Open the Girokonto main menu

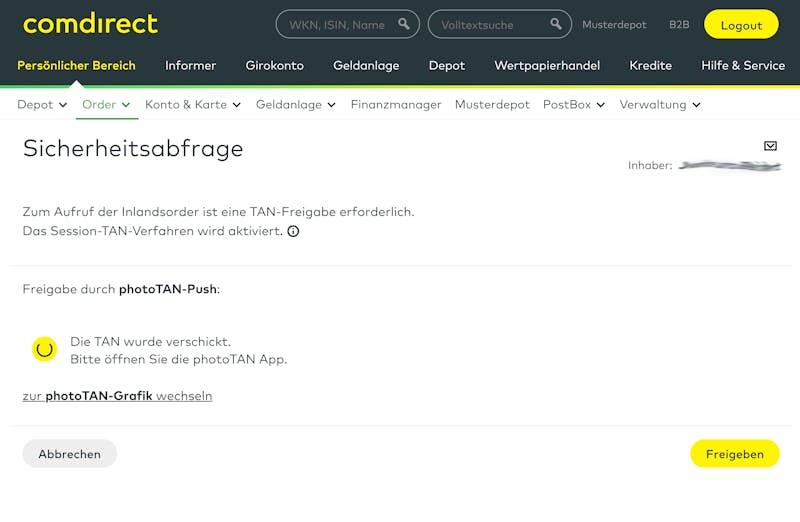[x=274, y=65]
